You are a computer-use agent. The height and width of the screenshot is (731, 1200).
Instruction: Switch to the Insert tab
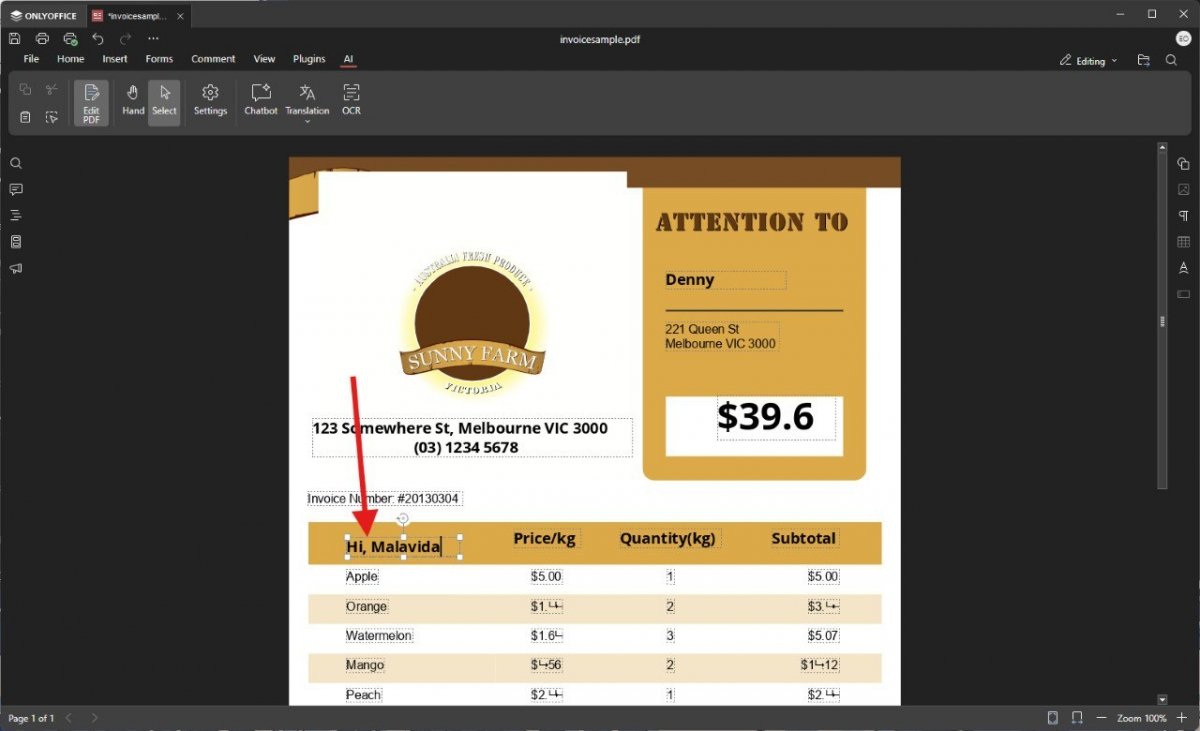pyautogui.click(x=115, y=59)
